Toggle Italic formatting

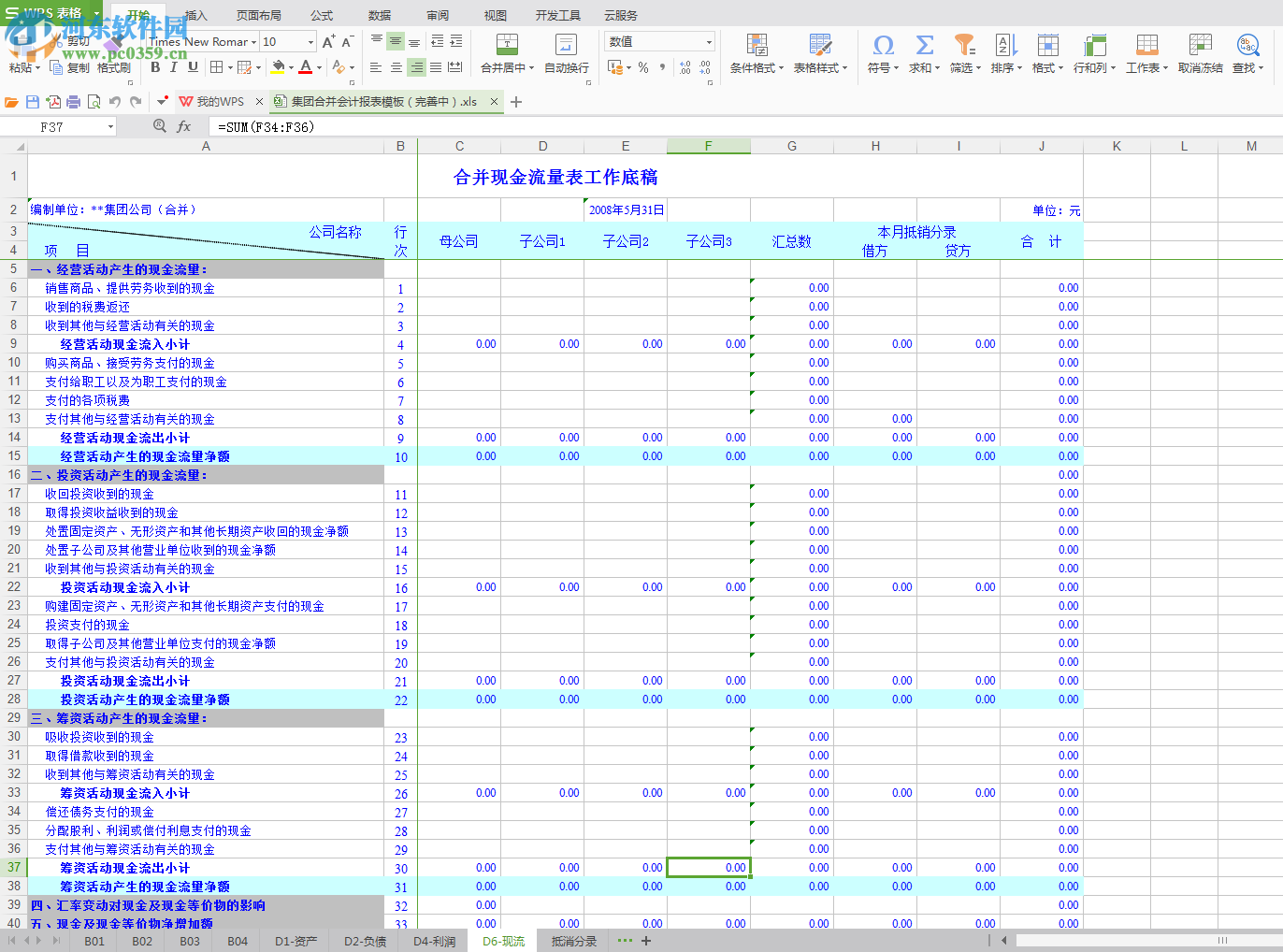(x=174, y=67)
